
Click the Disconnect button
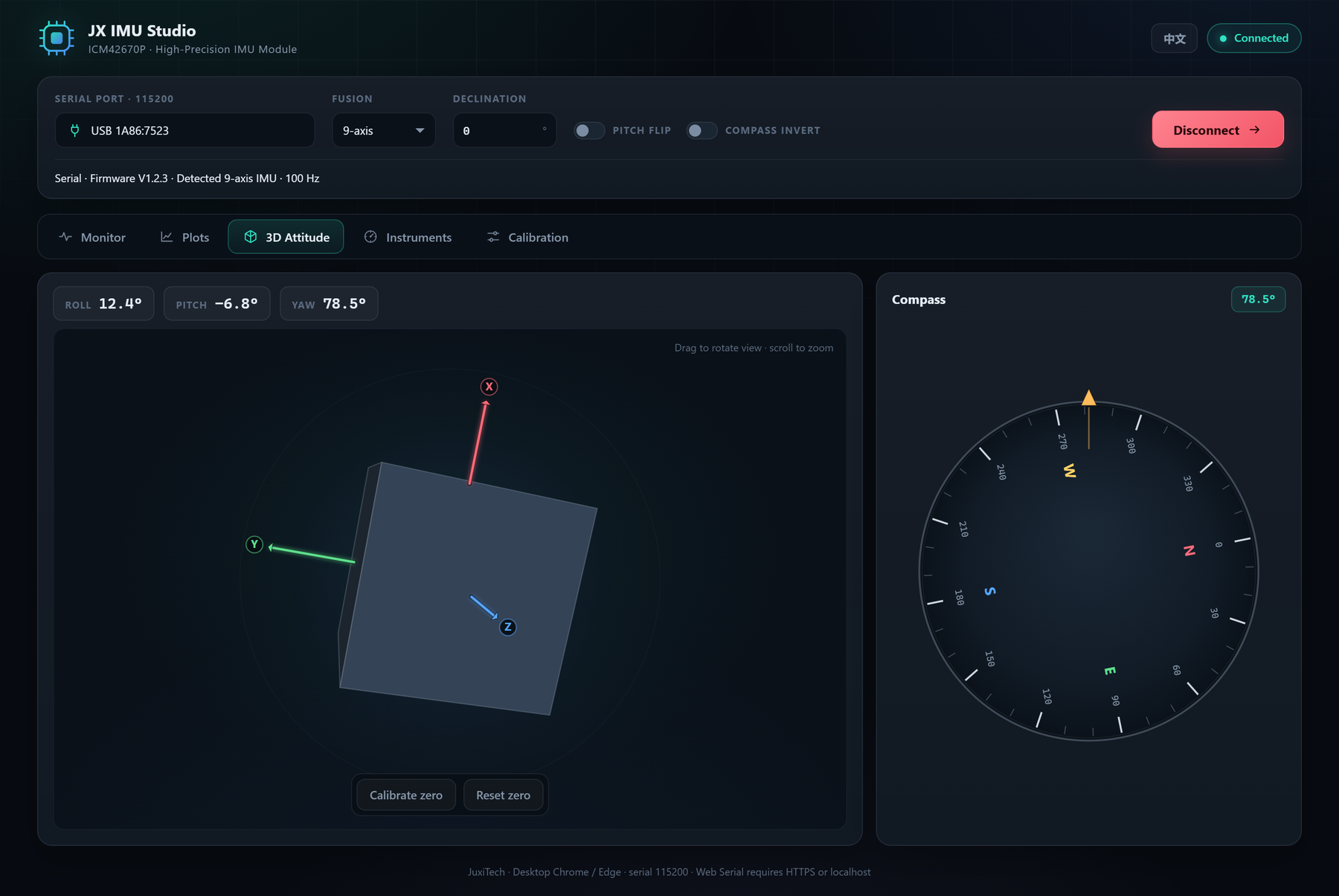[1218, 129]
